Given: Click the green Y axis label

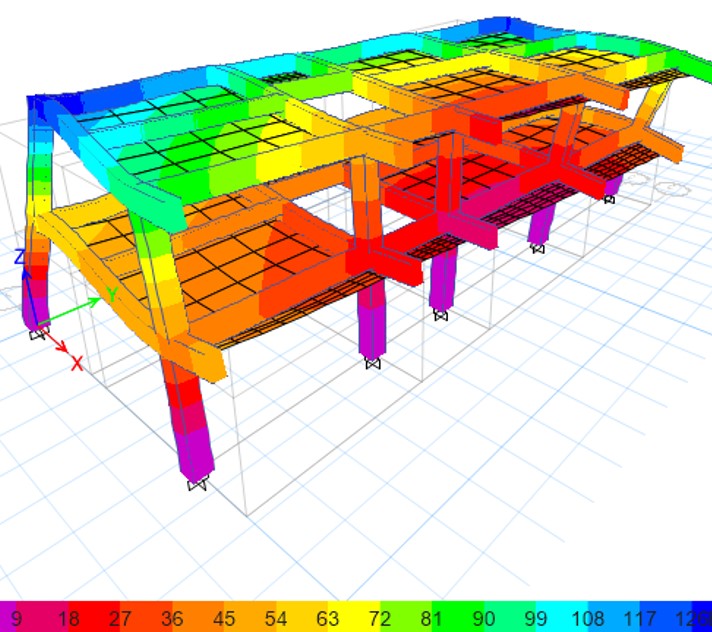Looking at the screenshot, I should (x=111, y=294).
